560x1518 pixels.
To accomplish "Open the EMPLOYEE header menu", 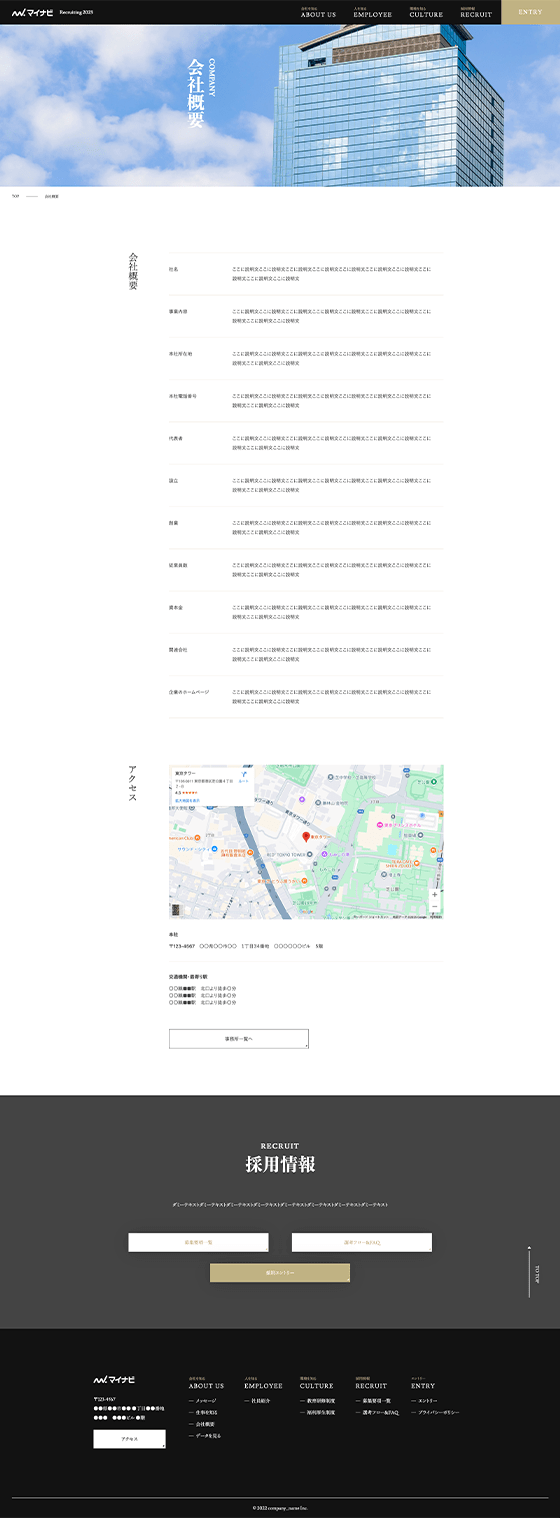I will 372,13.
